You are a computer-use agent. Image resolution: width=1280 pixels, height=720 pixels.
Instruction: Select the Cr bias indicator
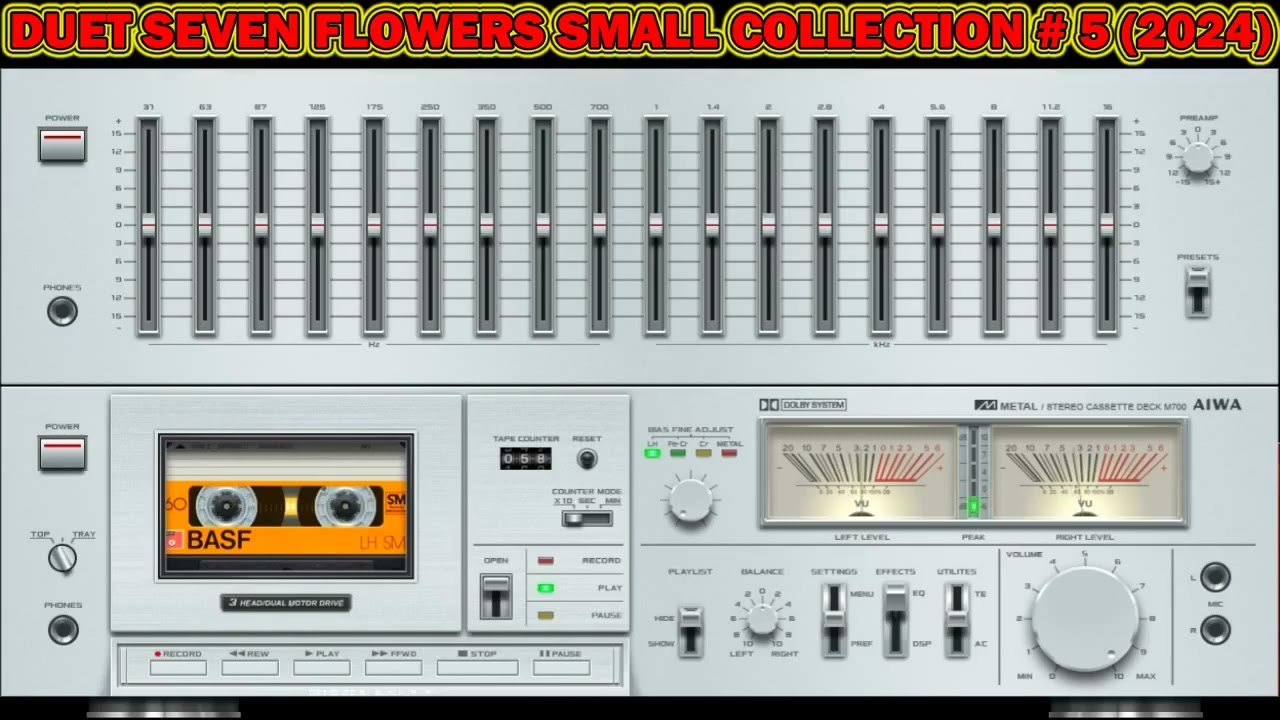[x=704, y=453]
